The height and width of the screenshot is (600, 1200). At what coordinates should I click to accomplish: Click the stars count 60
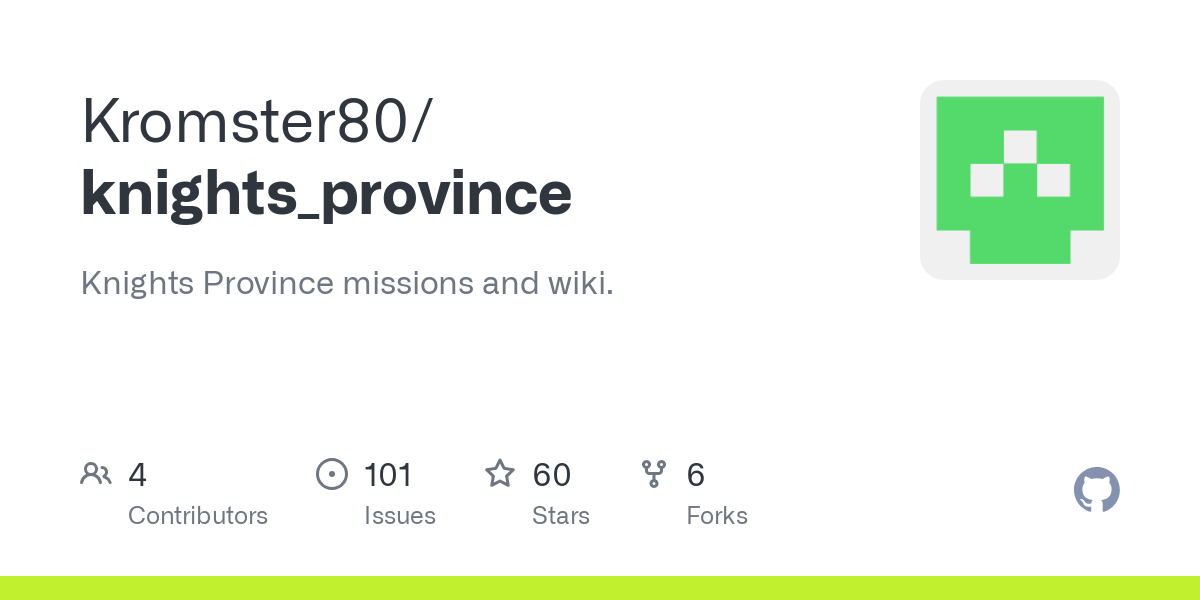pyautogui.click(x=552, y=475)
